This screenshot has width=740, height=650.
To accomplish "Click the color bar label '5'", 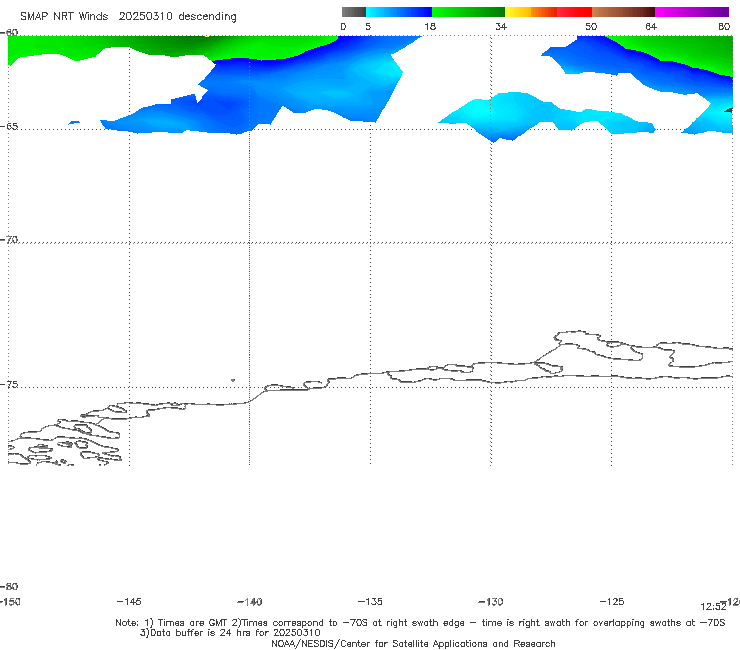I will [368, 26].
